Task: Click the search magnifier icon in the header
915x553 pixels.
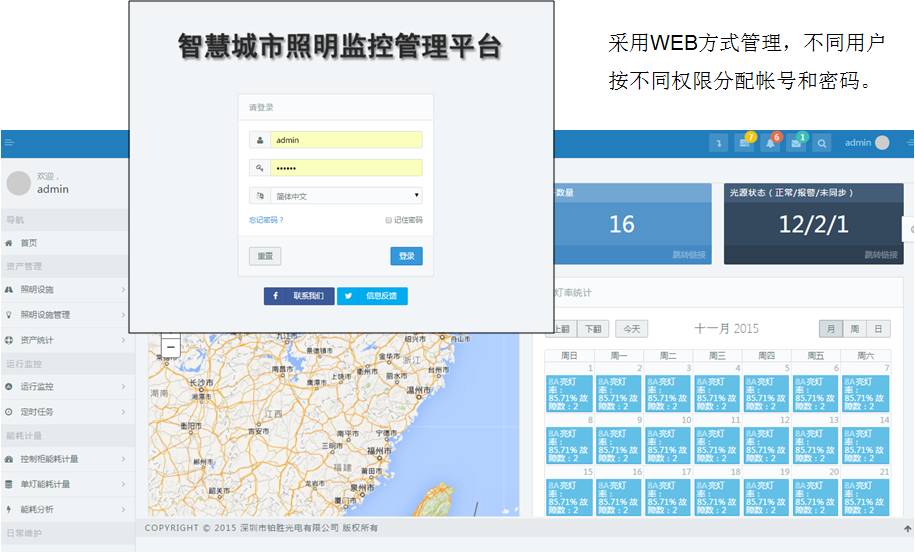Action: 822,144
